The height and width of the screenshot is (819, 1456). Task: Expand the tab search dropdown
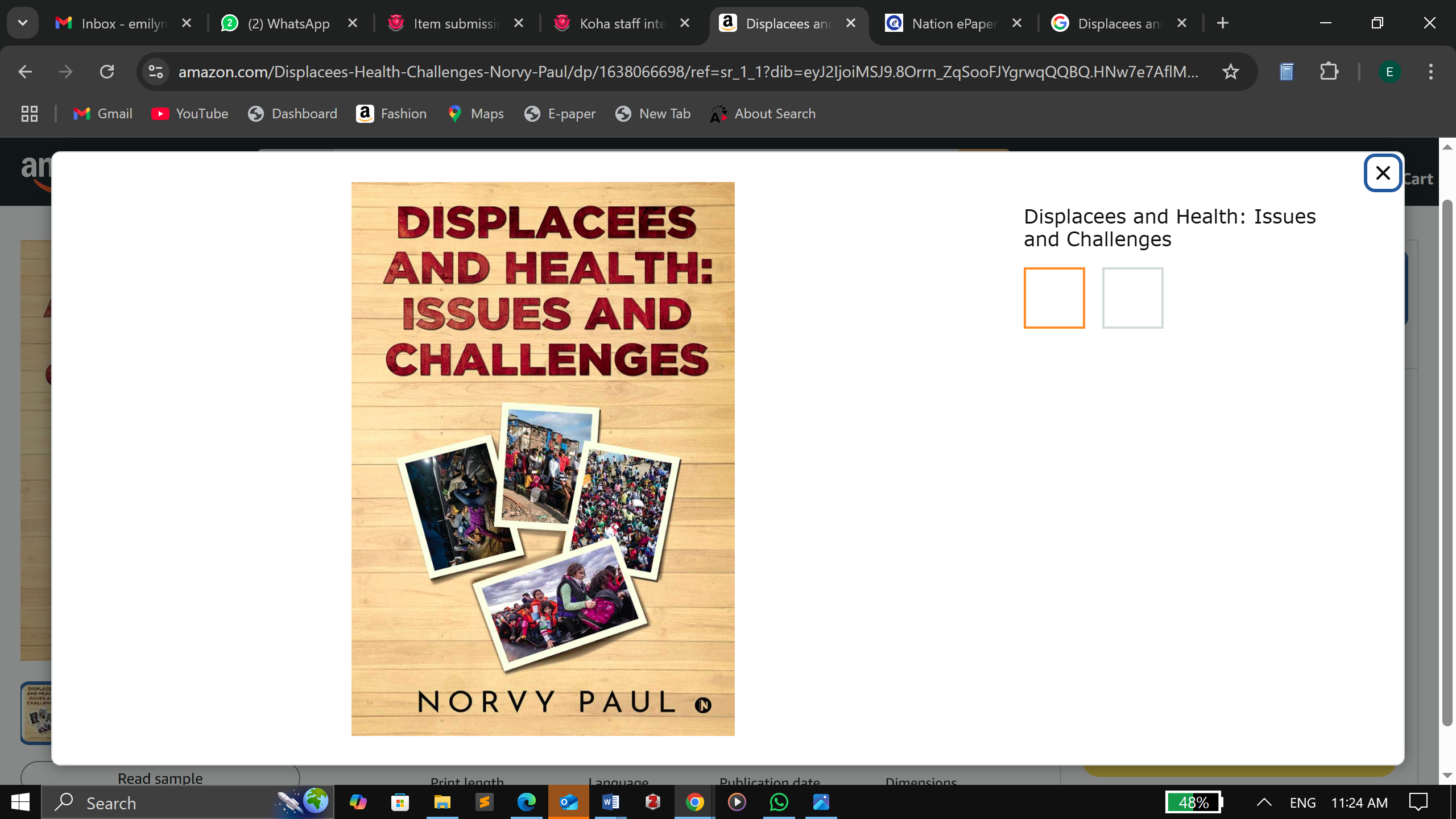[23, 23]
